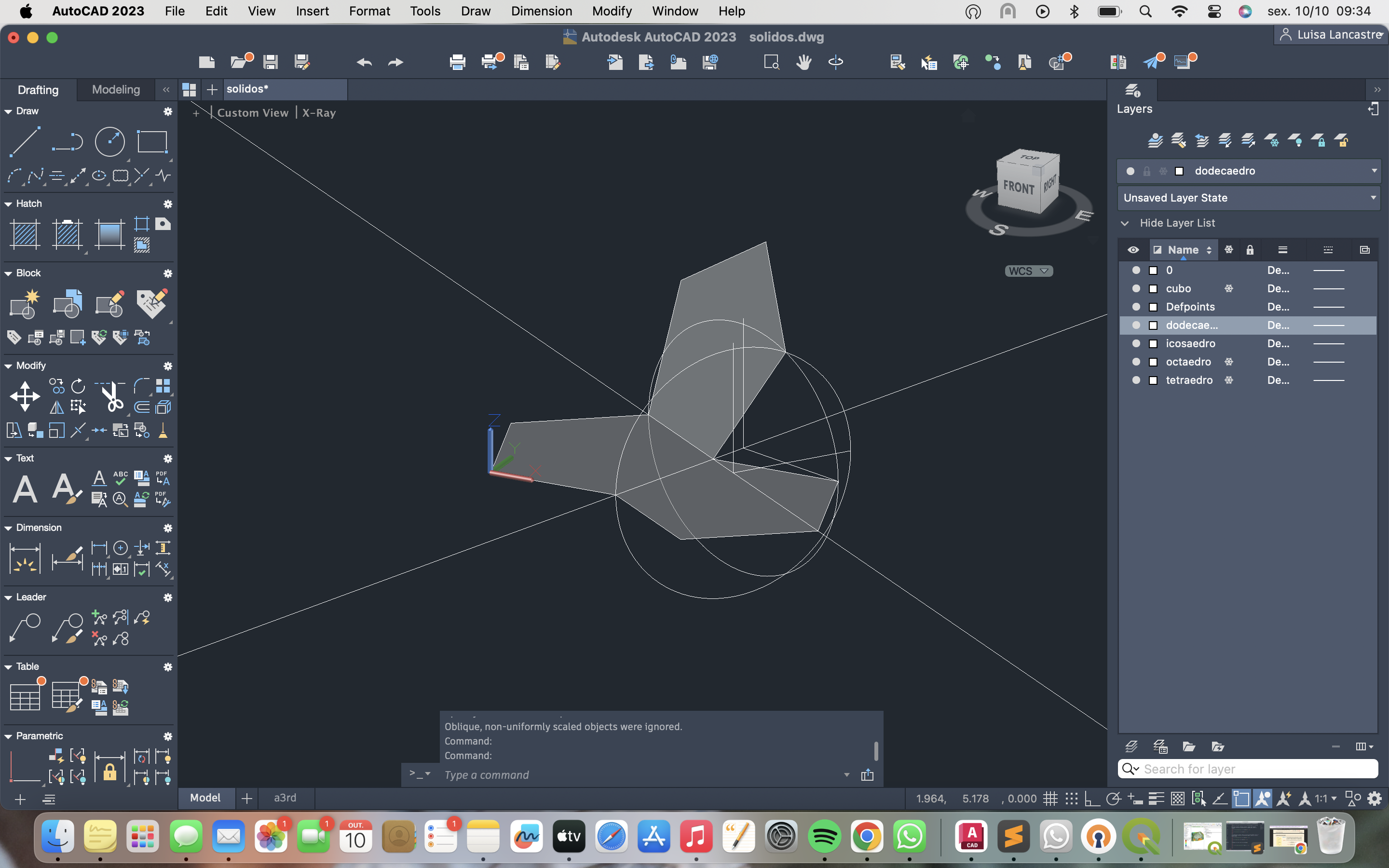Click the Pan hand tool in toolbar
The width and height of the screenshot is (1389, 868).
803,62
